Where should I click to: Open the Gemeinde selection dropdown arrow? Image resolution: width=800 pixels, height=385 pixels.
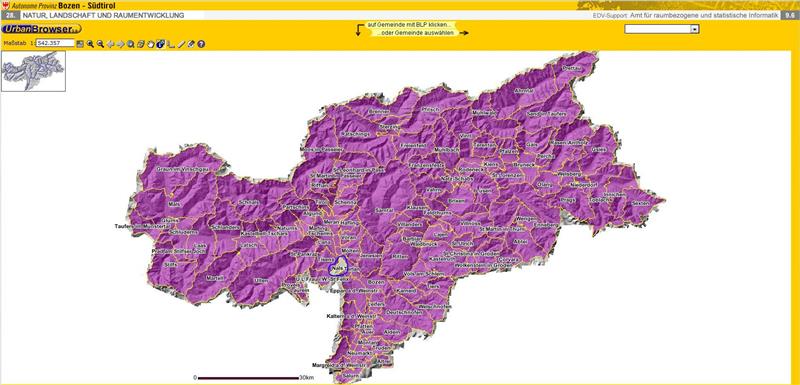pos(694,30)
